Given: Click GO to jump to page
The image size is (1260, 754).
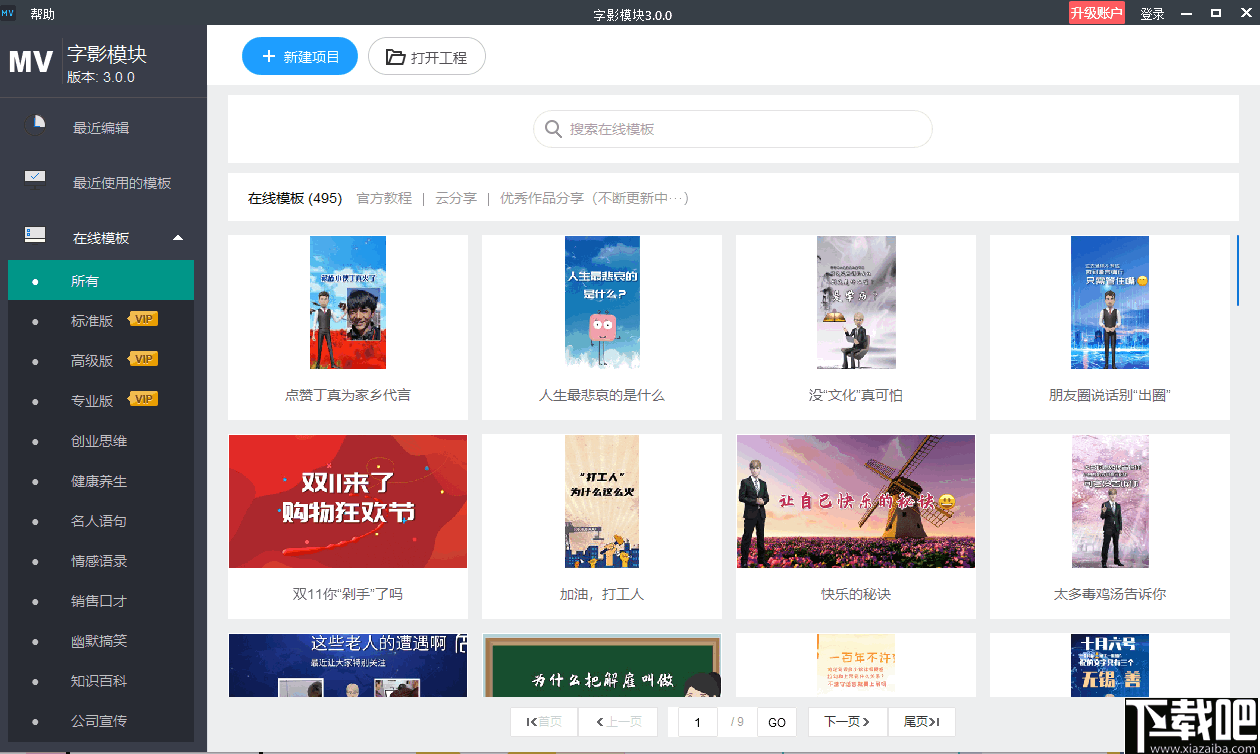Looking at the screenshot, I should (777, 721).
